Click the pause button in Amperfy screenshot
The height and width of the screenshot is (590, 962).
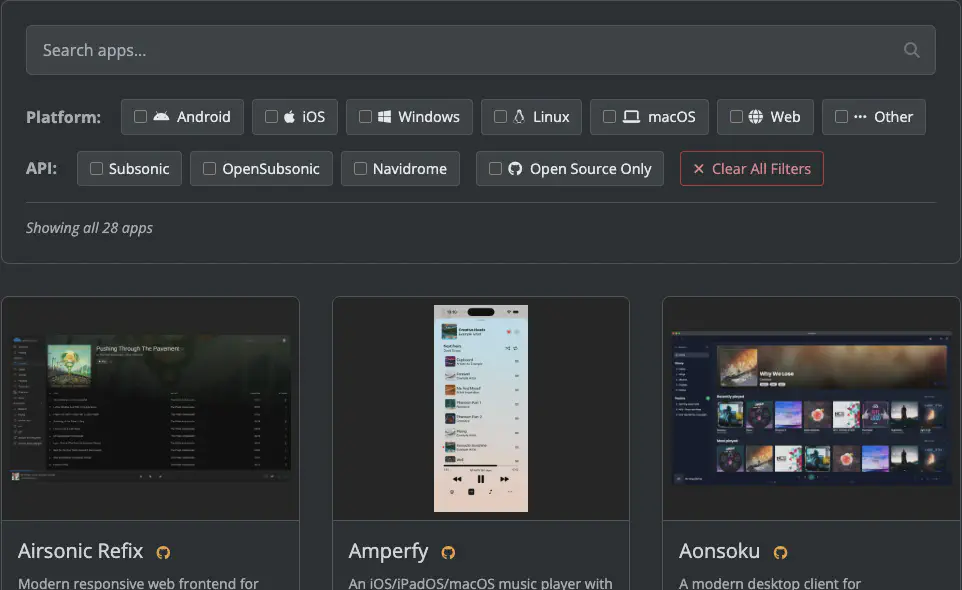click(480, 479)
